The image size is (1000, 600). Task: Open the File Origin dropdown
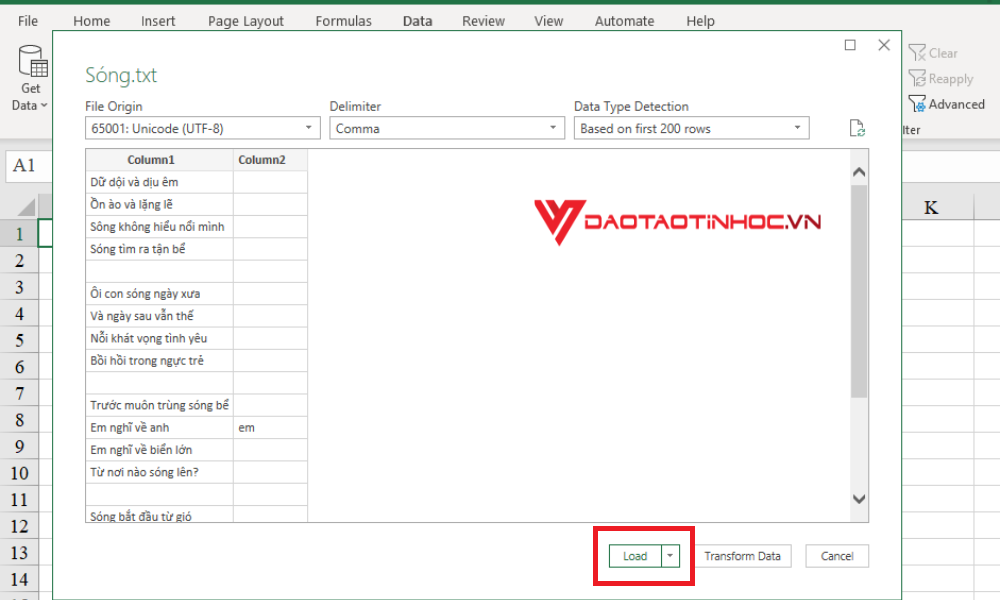pos(309,127)
